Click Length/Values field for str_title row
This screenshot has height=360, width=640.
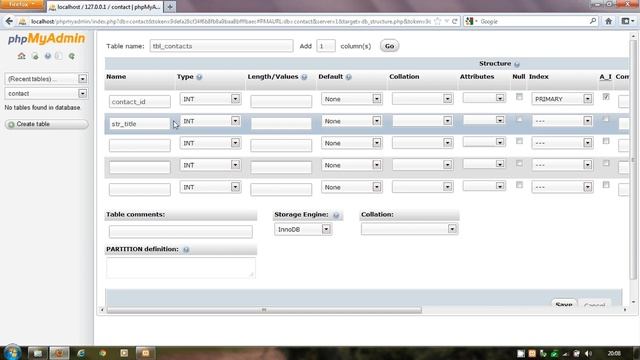[x=281, y=123]
